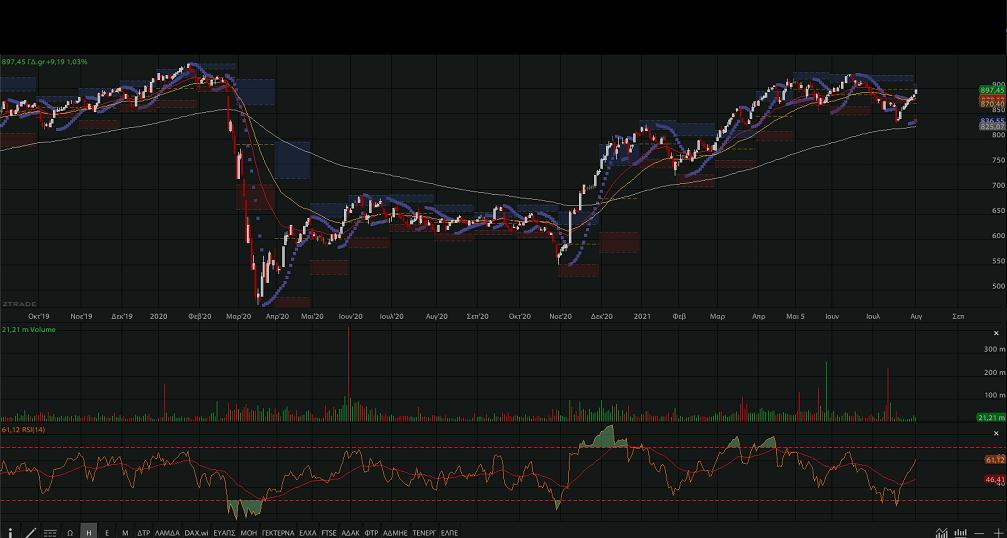Image resolution: width=1007 pixels, height=538 pixels.
Task: Switch to the ΑΔΜΗΕ symbol tab
Action: [395, 534]
